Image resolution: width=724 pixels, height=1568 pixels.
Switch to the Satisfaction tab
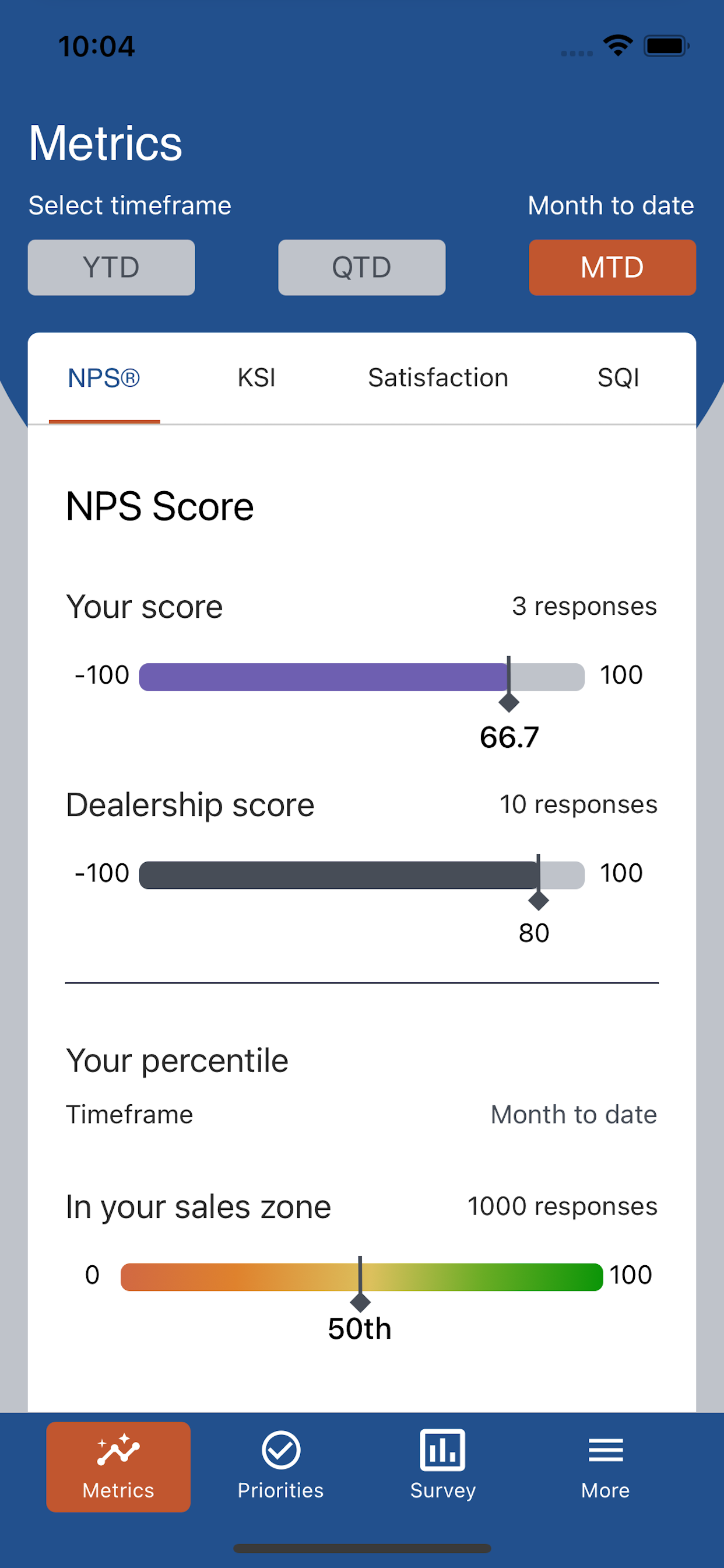coord(438,378)
